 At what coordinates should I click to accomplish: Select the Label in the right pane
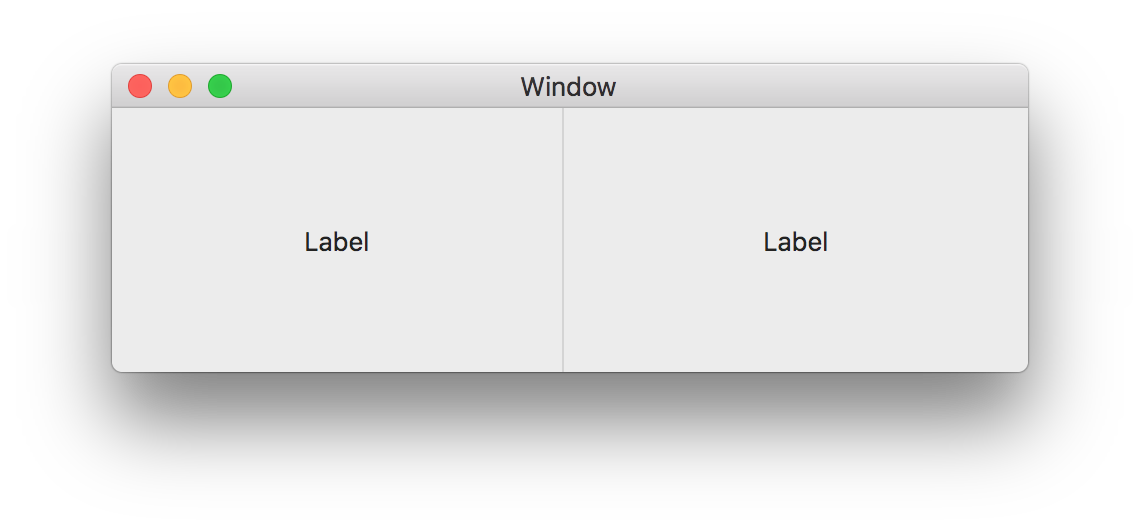coord(795,242)
